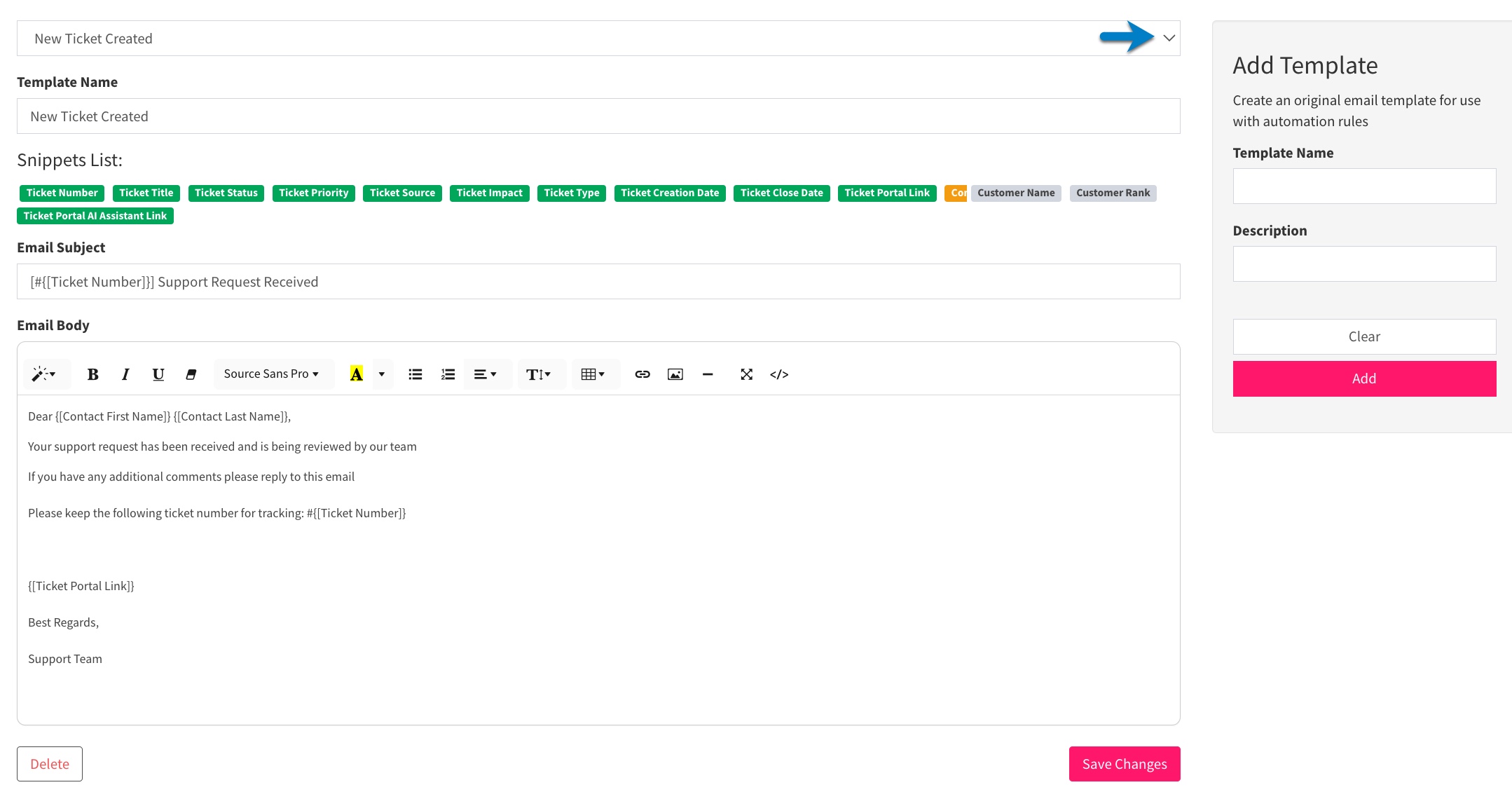
Task: Click the Email Subject input field
Action: (x=598, y=282)
